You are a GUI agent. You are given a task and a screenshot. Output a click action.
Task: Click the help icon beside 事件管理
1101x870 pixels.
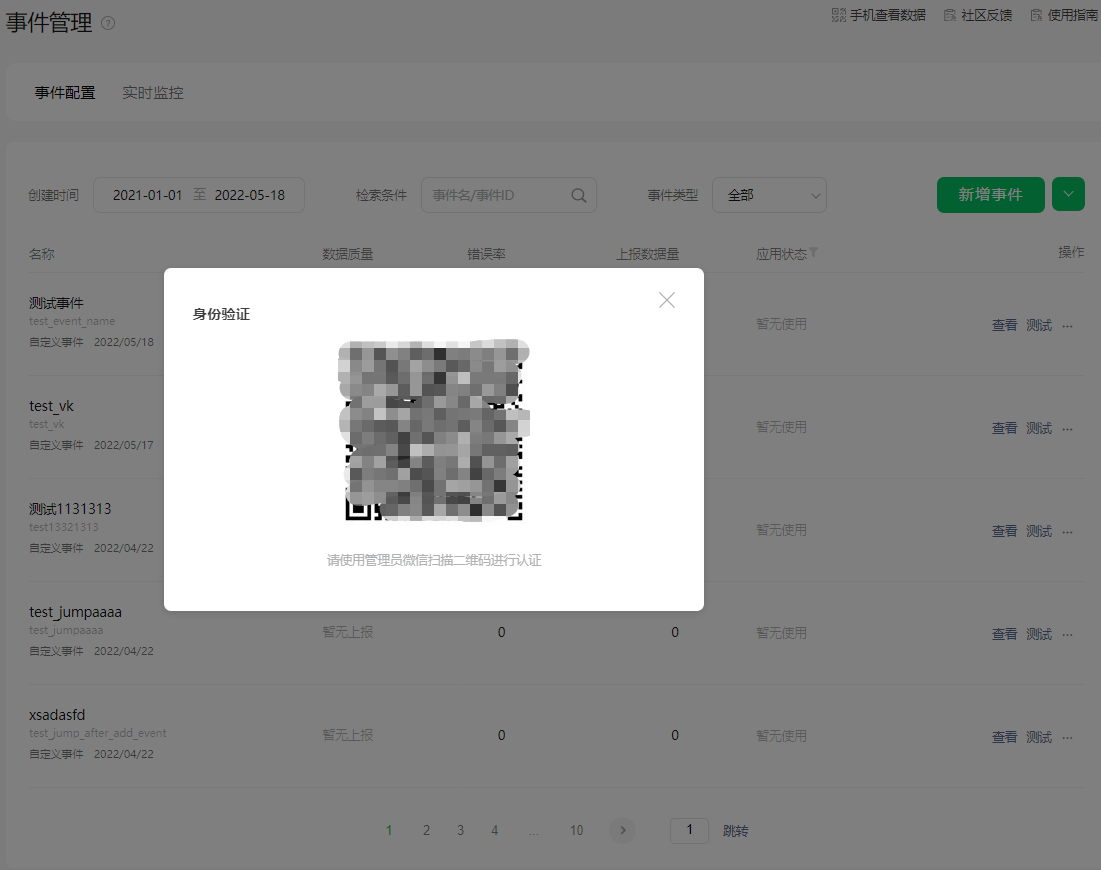click(x=108, y=23)
